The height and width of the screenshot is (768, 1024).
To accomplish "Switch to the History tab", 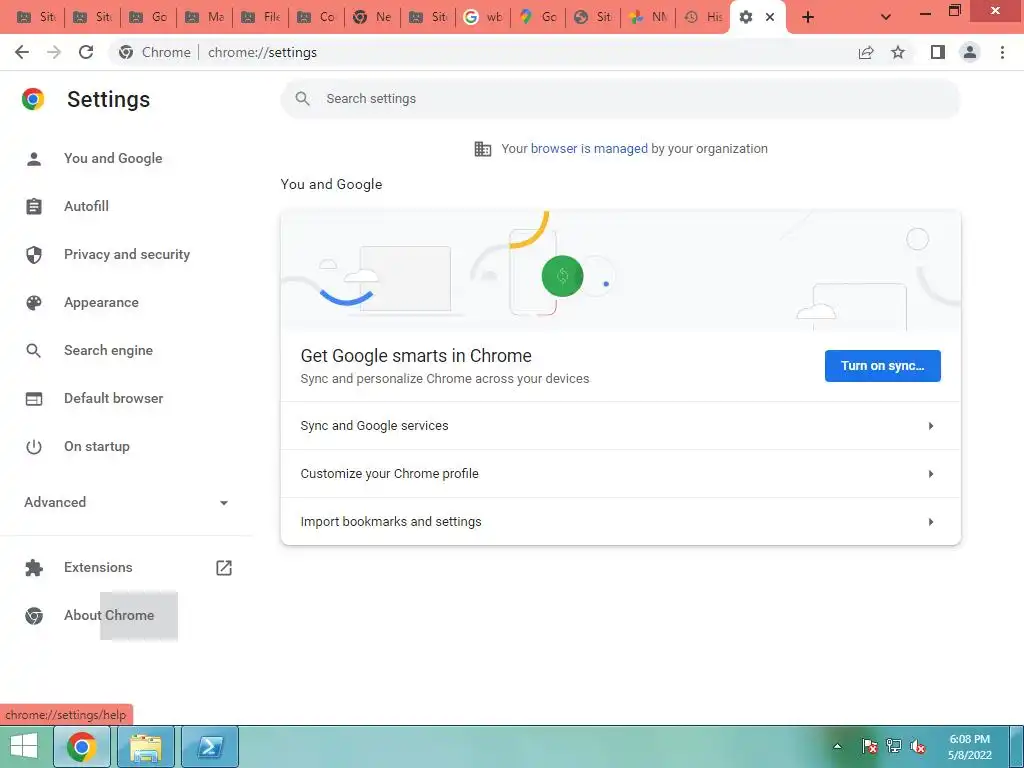I will [x=703, y=17].
